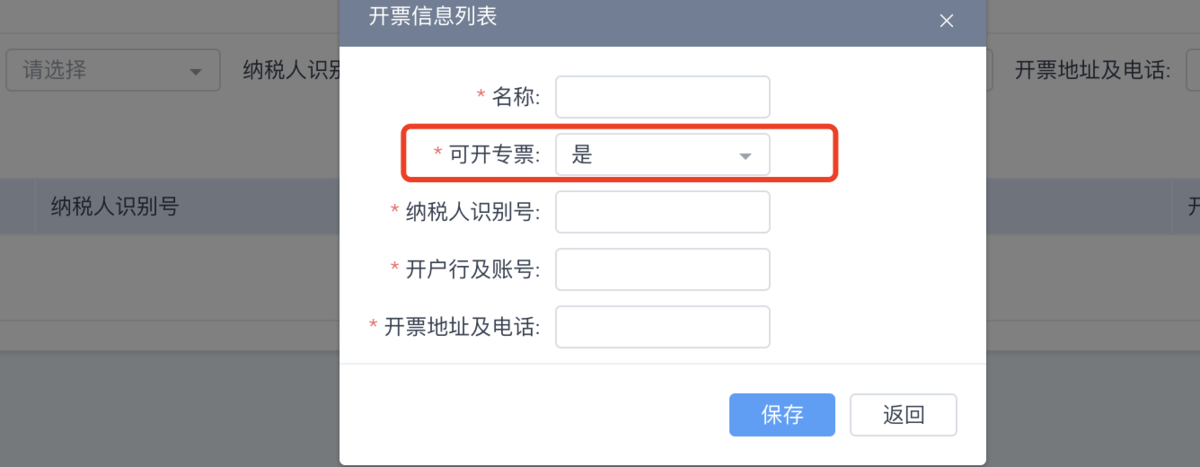Close the 开票信息列表 dialog with X
Viewport: 1200px width, 467px height.
pyautogui.click(x=946, y=20)
